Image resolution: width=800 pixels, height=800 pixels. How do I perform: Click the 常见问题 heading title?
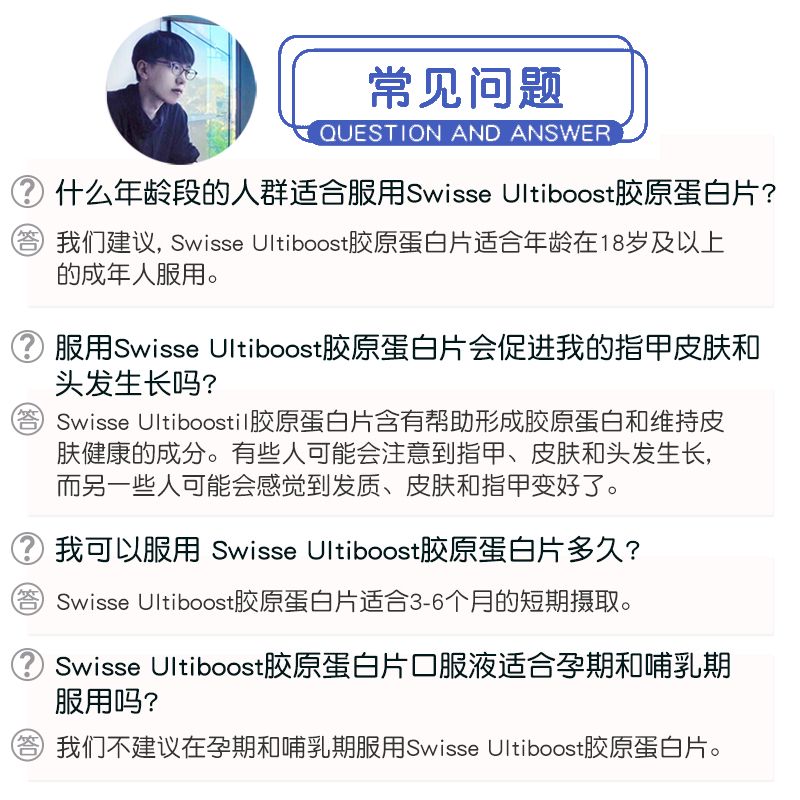465,88
